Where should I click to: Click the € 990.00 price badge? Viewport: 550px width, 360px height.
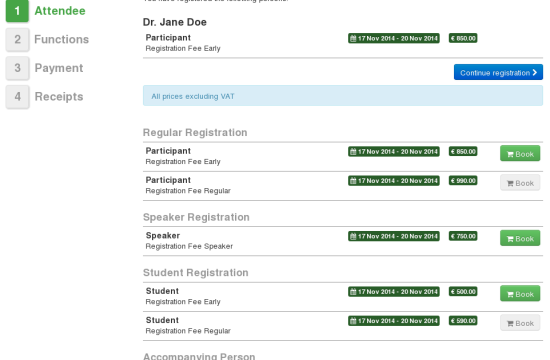[463, 181]
